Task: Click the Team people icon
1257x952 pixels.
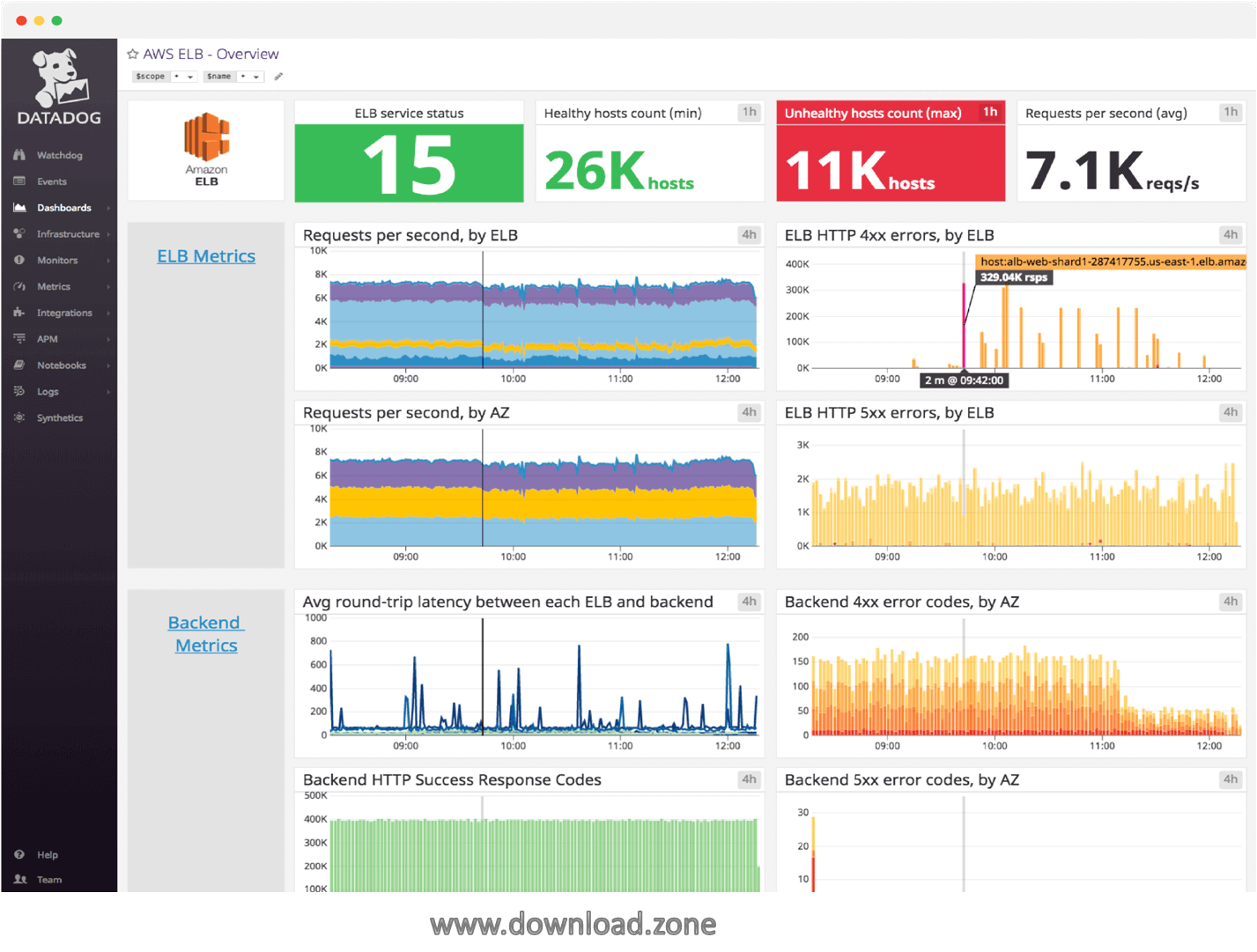Action: (x=19, y=879)
